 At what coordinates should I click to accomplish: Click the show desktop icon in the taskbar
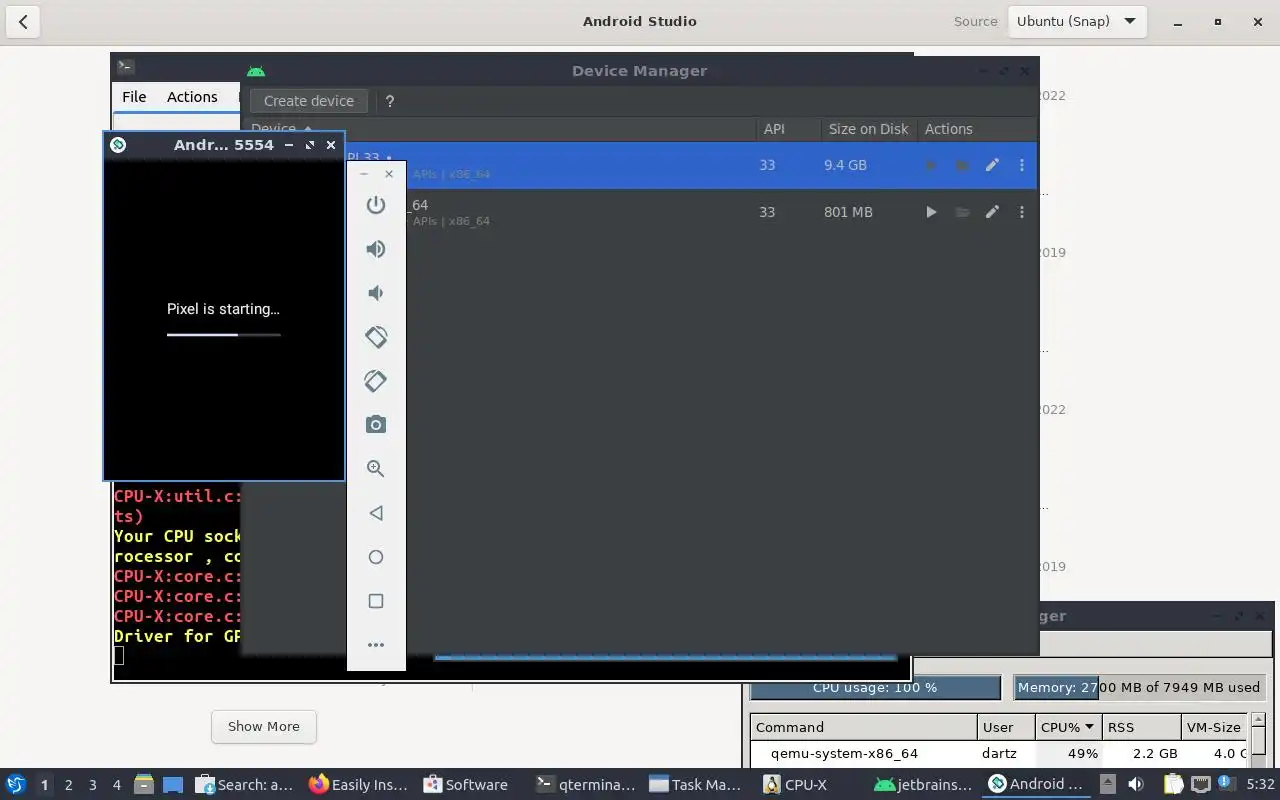click(173, 785)
